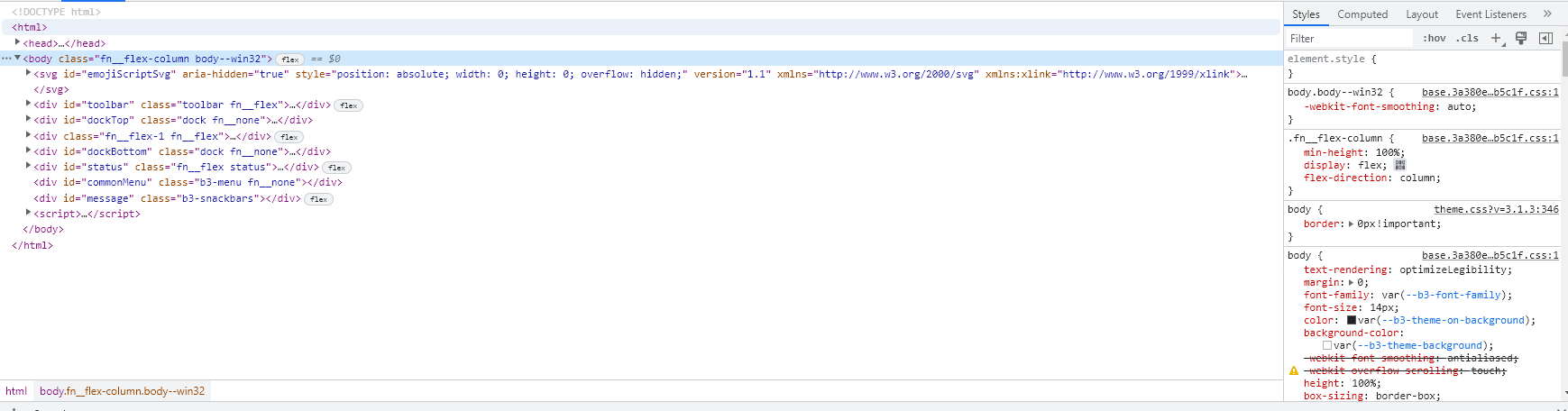Click the flex-direction column value
The width and height of the screenshot is (1568, 411).
[x=1419, y=178]
